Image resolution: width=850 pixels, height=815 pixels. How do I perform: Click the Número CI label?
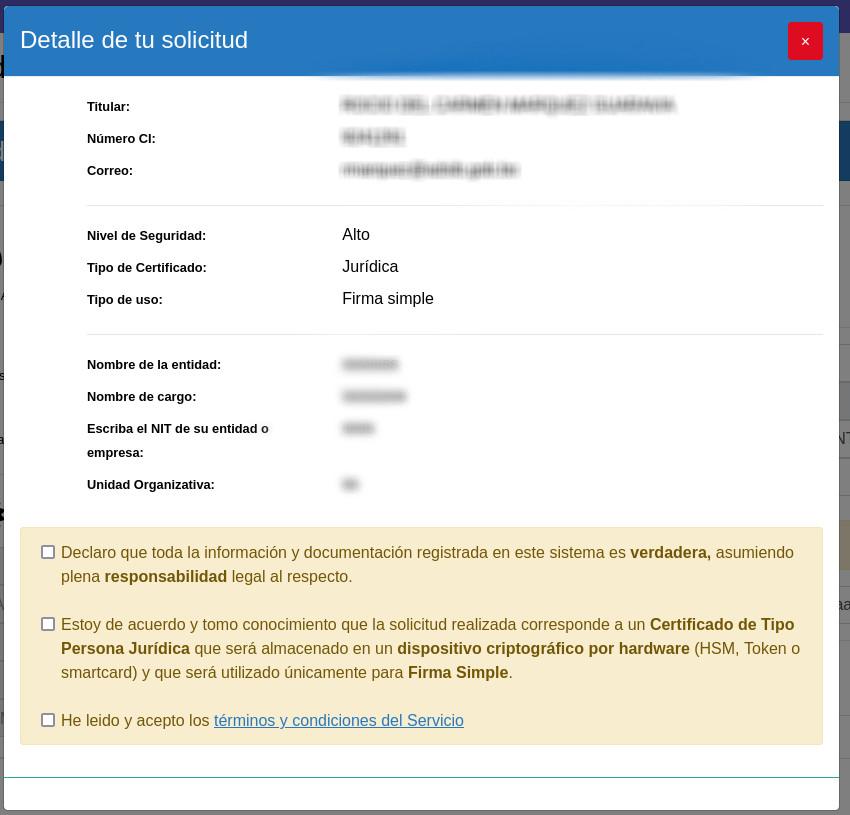(121, 139)
